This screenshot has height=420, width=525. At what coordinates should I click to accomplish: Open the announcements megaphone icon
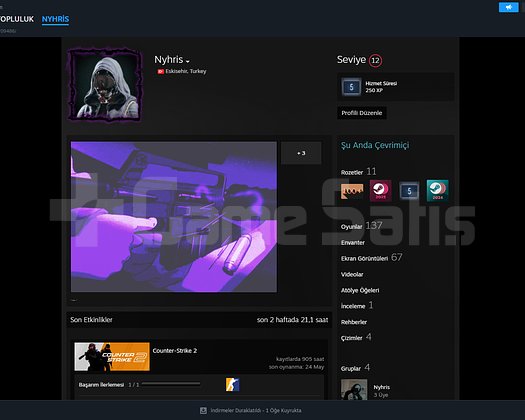(508, 7)
